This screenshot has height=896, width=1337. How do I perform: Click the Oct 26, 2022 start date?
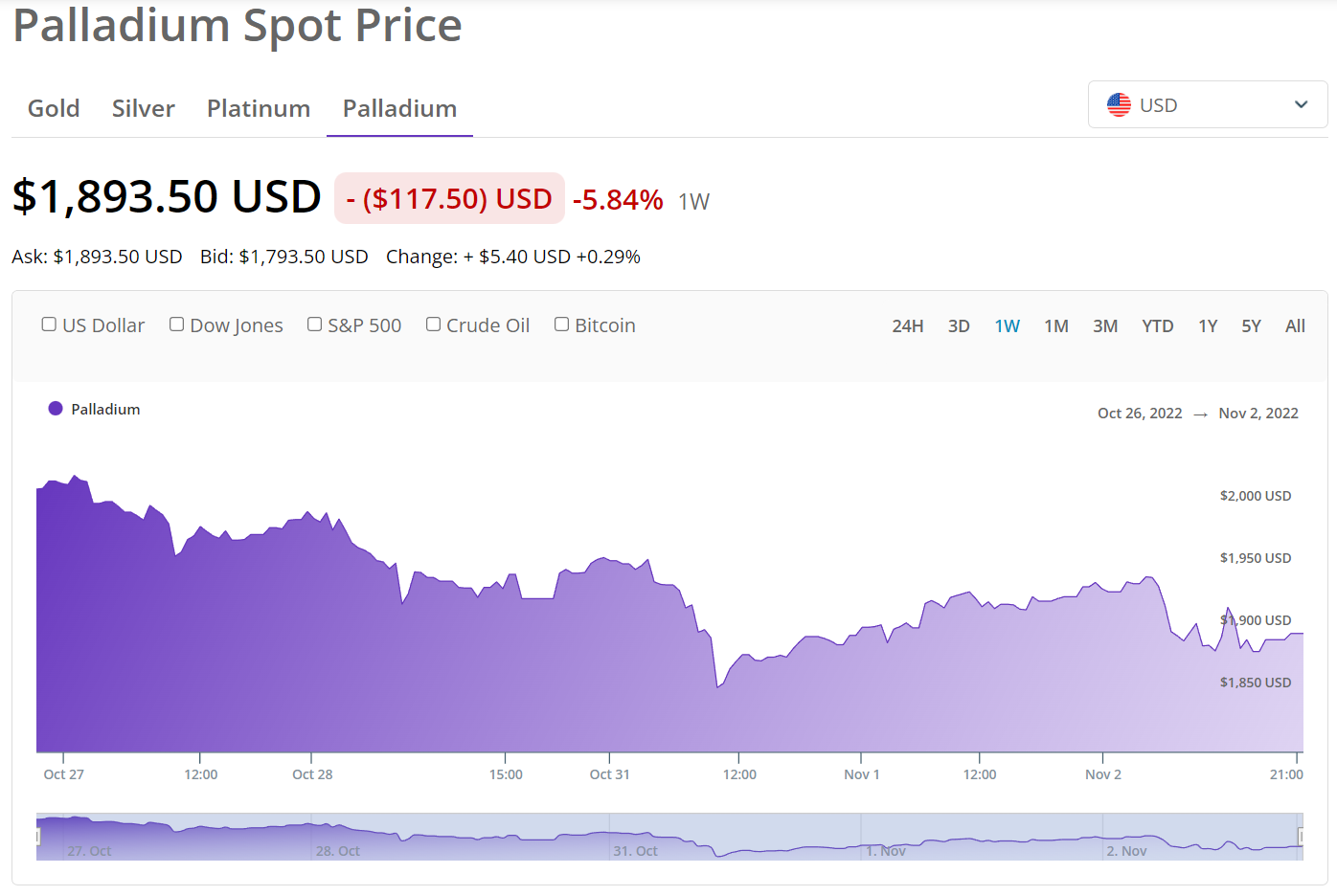click(1140, 414)
